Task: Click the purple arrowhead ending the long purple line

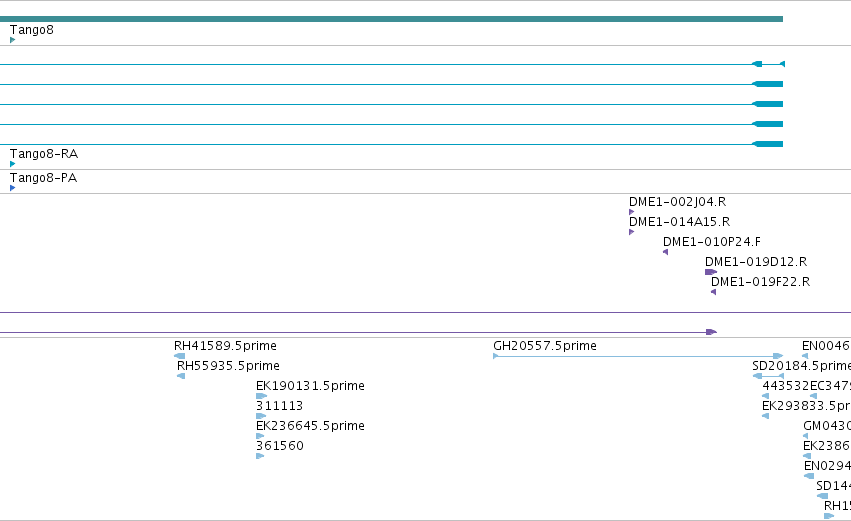Action: pos(712,332)
